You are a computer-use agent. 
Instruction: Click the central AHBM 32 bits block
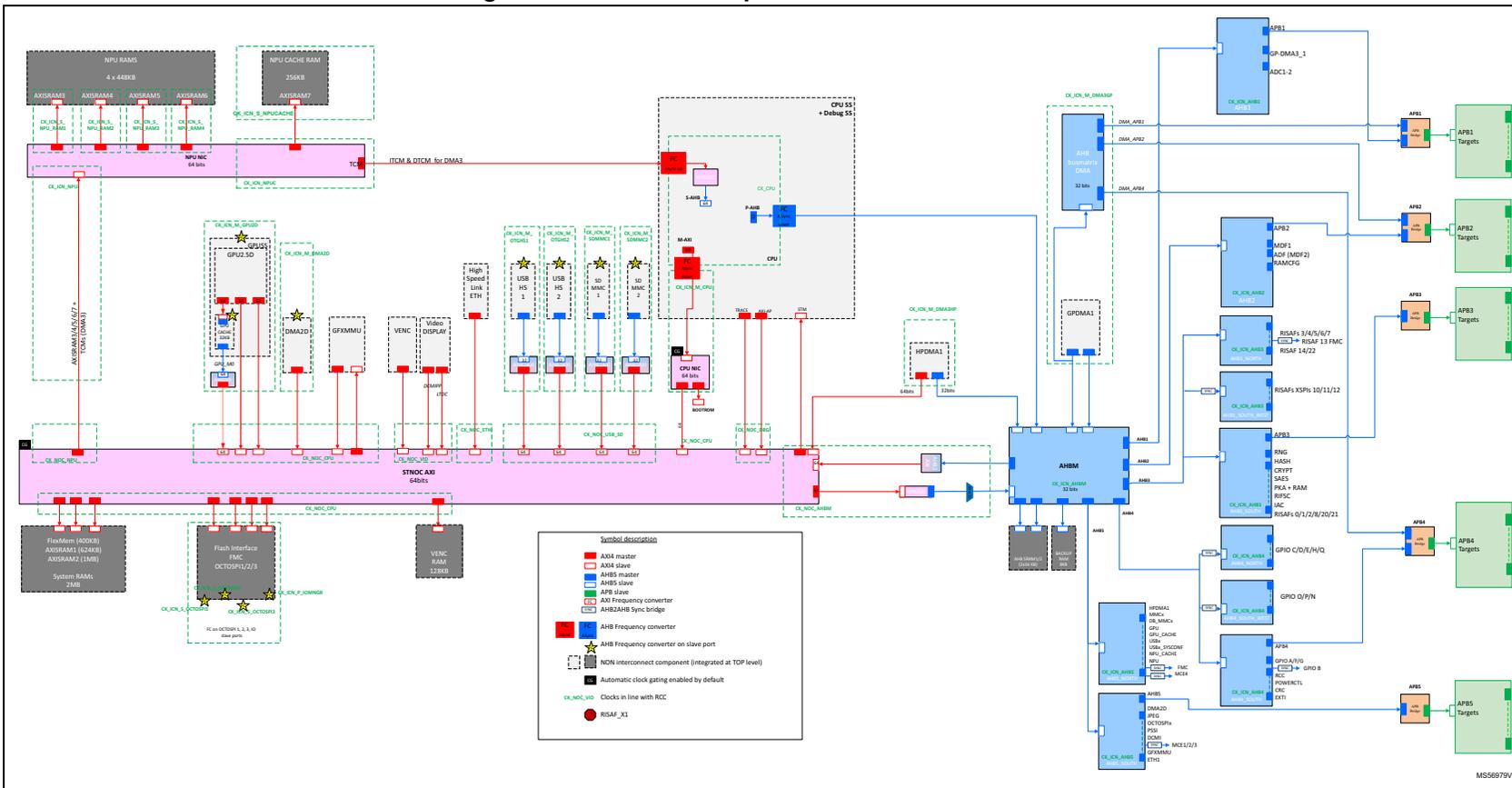pos(1069,464)
